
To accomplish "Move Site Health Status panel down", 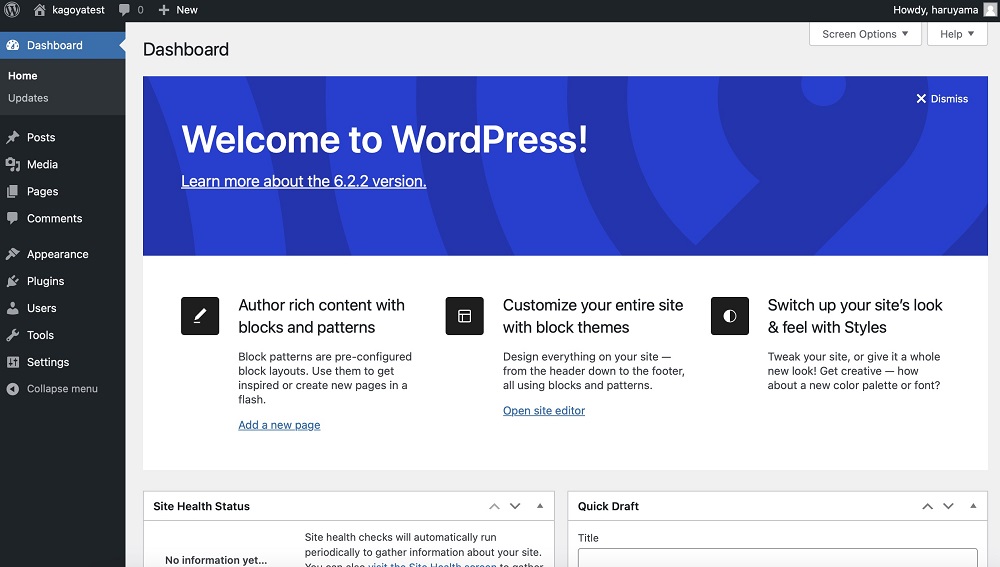I will point(515,507).
